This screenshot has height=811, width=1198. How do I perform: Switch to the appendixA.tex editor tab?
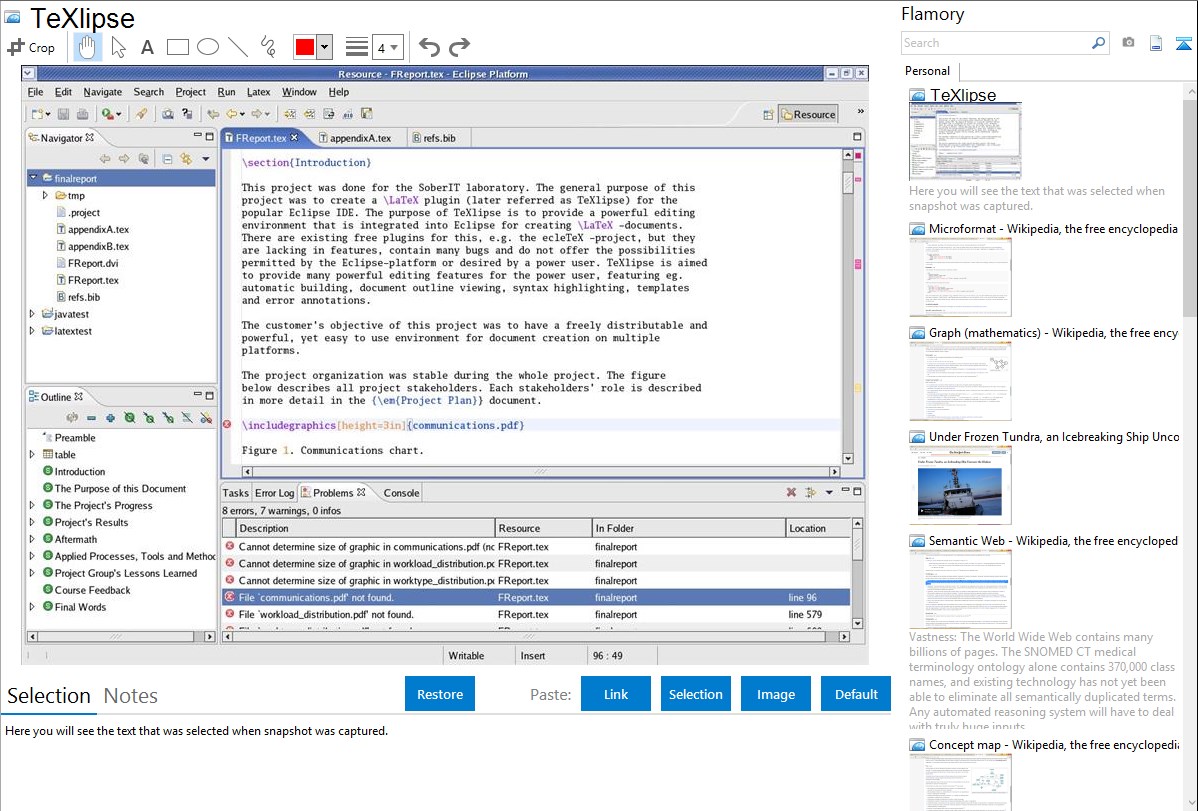pyautogui.click(x=355, y=138)
